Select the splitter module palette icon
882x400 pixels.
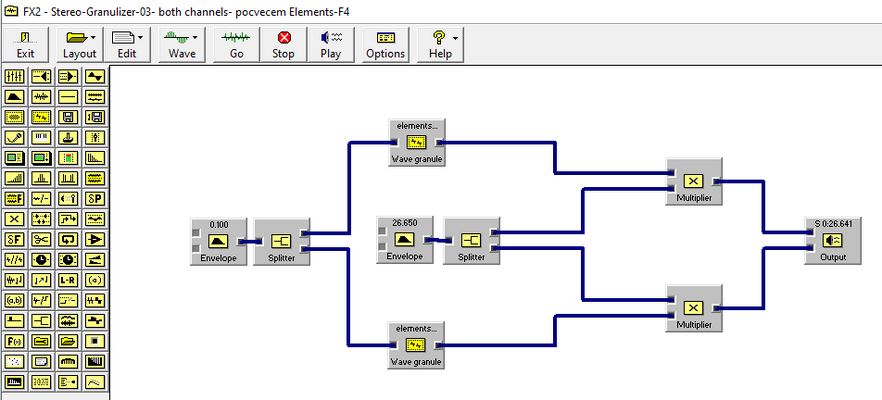[41, 321]
